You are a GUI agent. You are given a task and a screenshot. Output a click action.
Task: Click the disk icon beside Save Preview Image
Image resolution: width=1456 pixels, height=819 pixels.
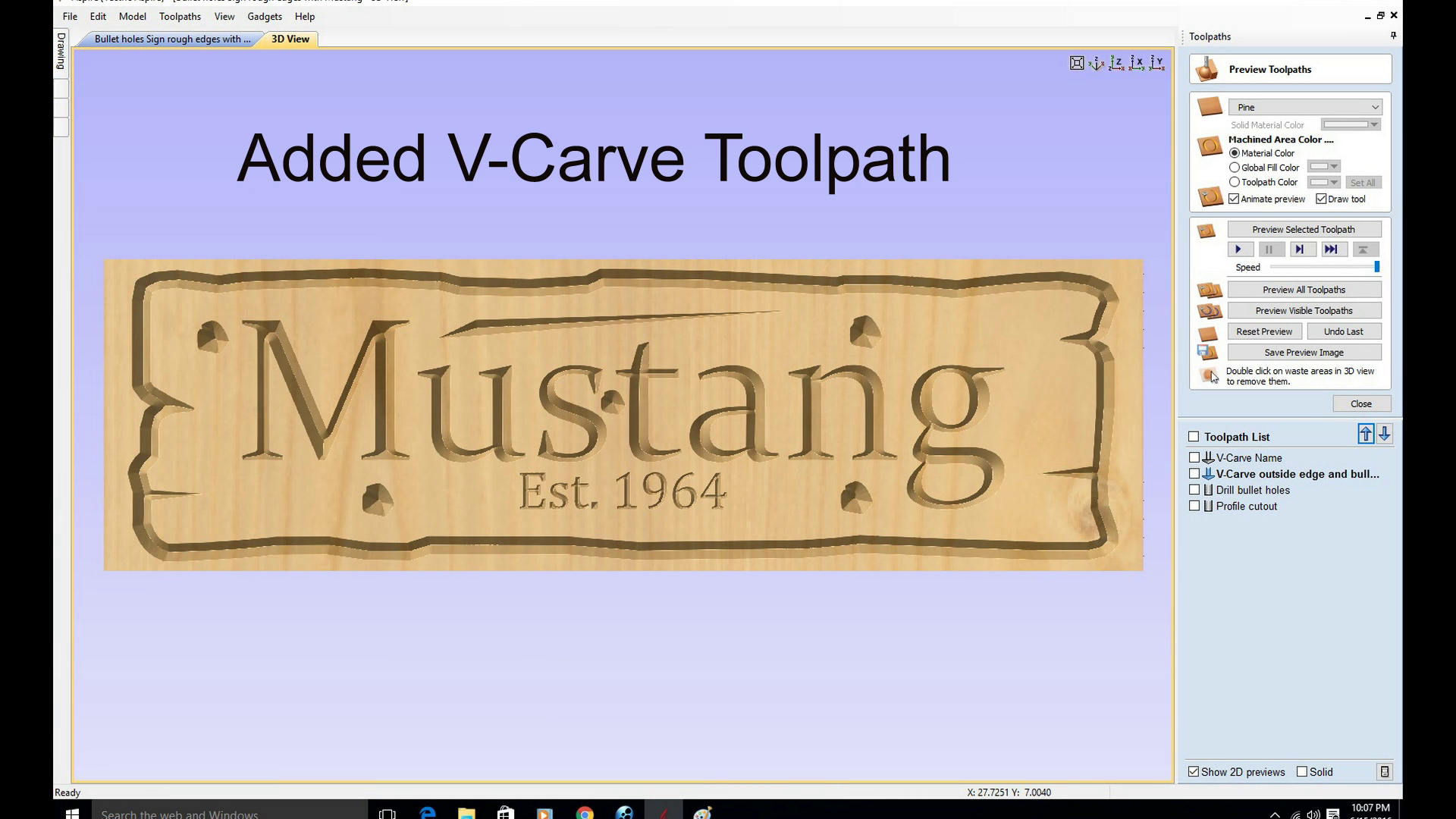tap(1207, 353)
